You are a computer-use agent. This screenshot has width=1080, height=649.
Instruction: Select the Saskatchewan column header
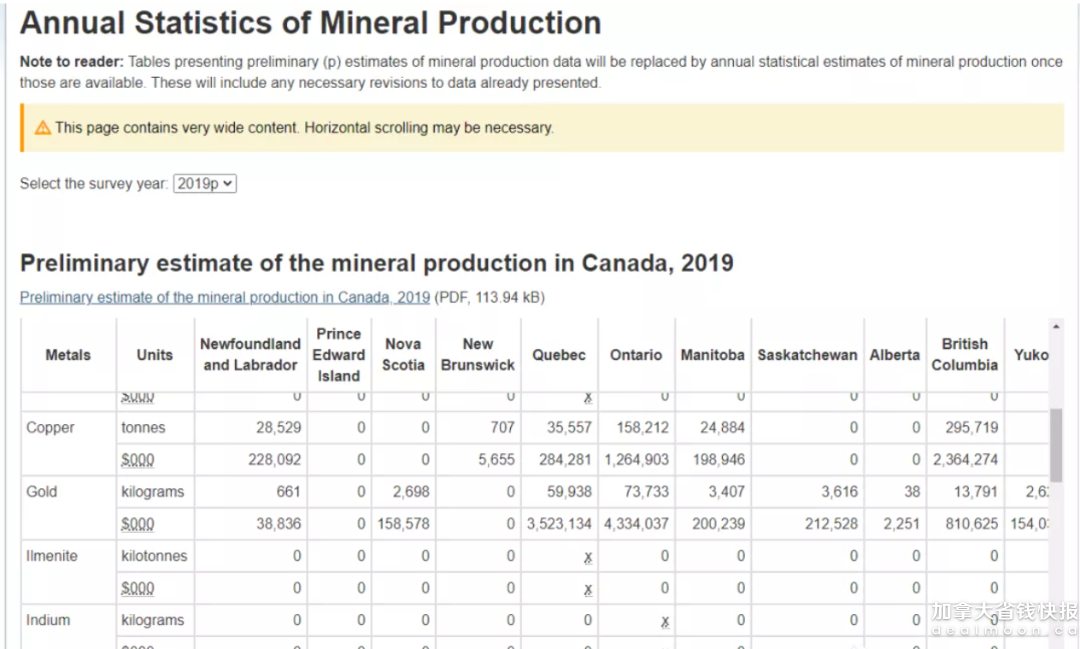[807, 355]
